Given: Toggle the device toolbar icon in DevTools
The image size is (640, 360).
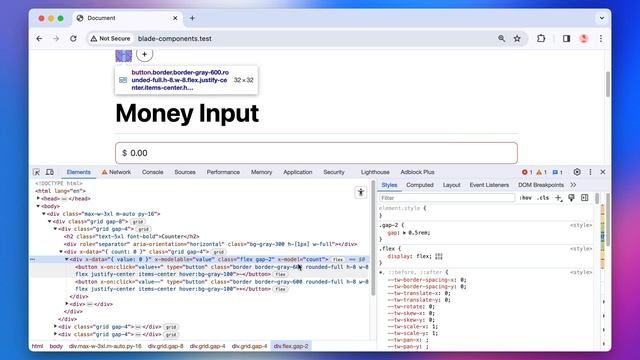Looking at the screenshot, I should (49, 172).
